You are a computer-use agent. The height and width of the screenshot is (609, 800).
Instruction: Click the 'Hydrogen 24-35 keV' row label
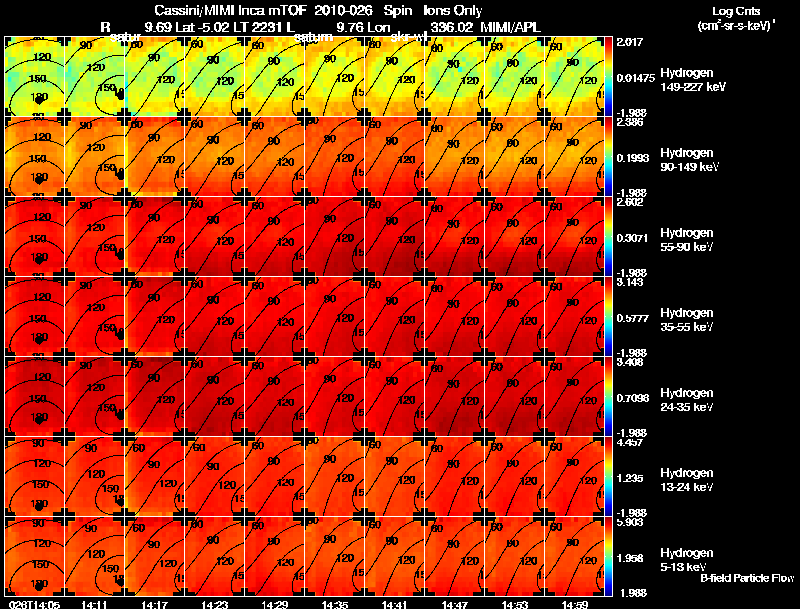687,400
